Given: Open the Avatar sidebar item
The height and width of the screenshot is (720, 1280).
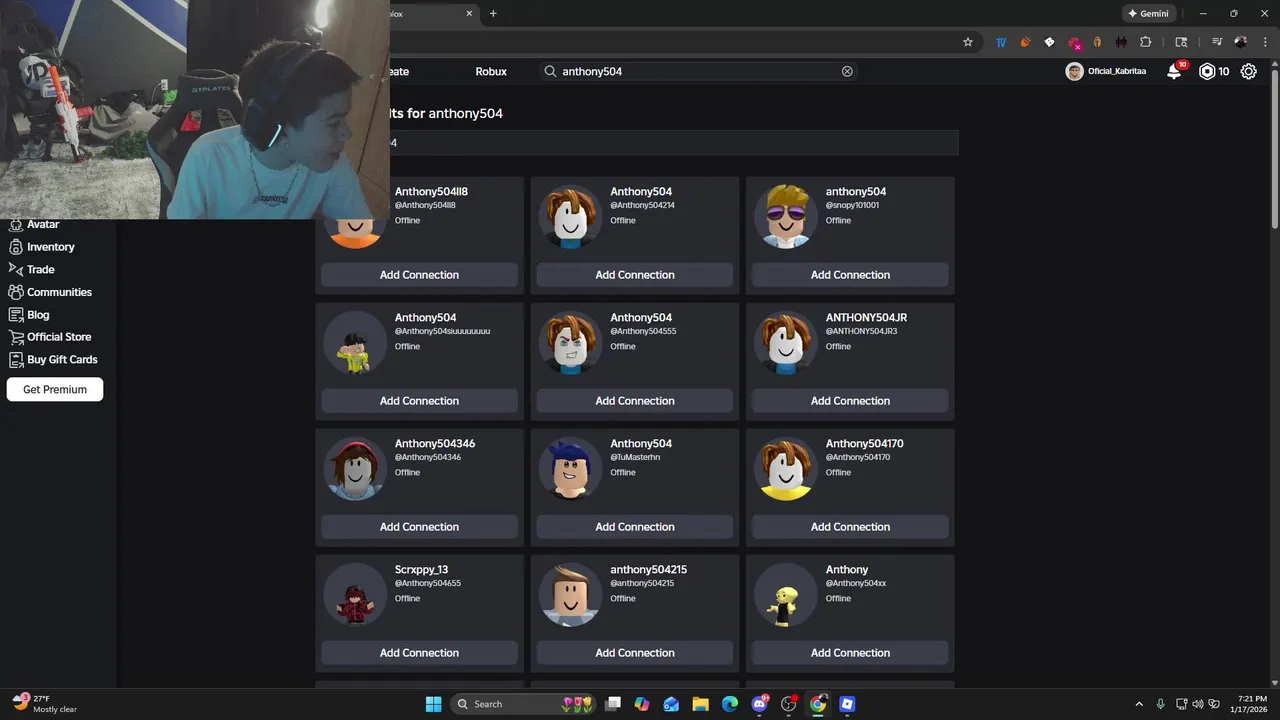Looking at the screenshot, I should click(43, 224).
